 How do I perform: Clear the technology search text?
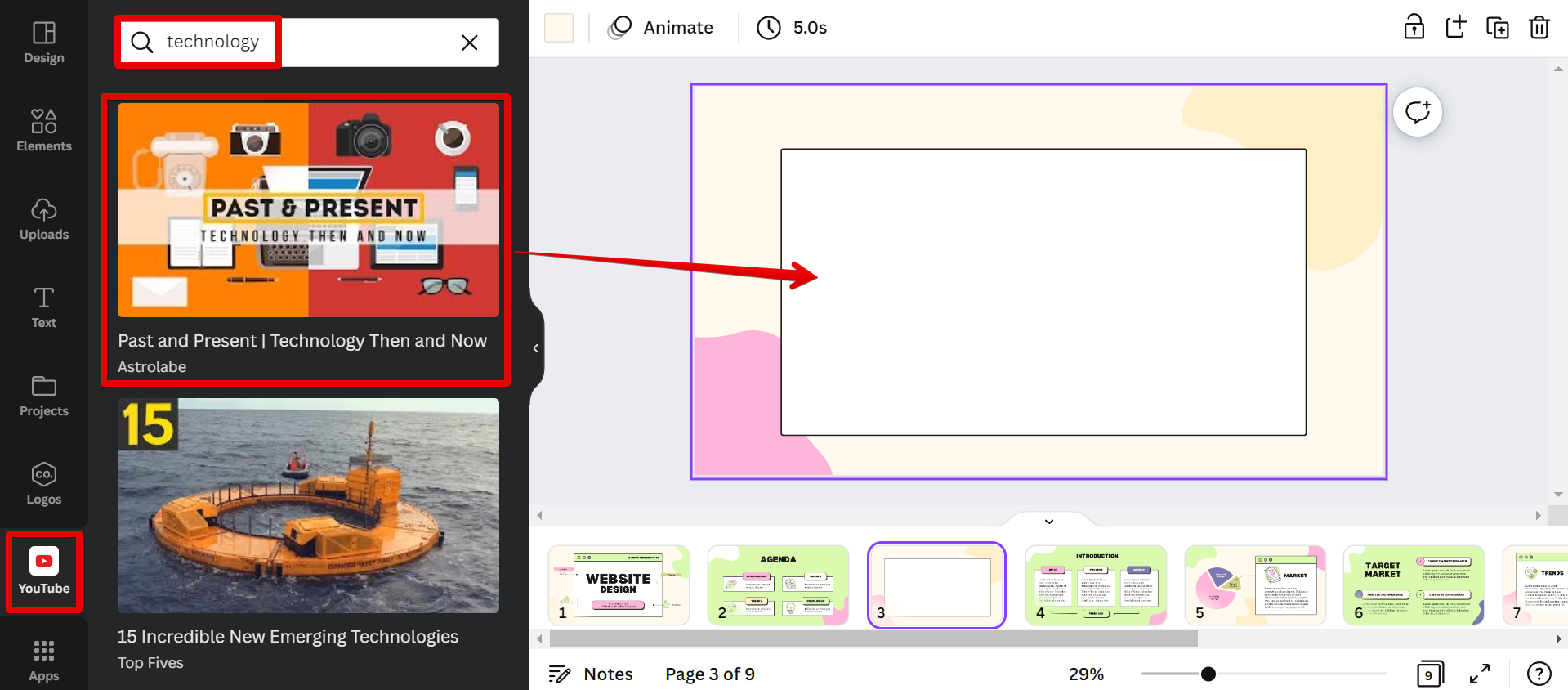pos(469,43)
